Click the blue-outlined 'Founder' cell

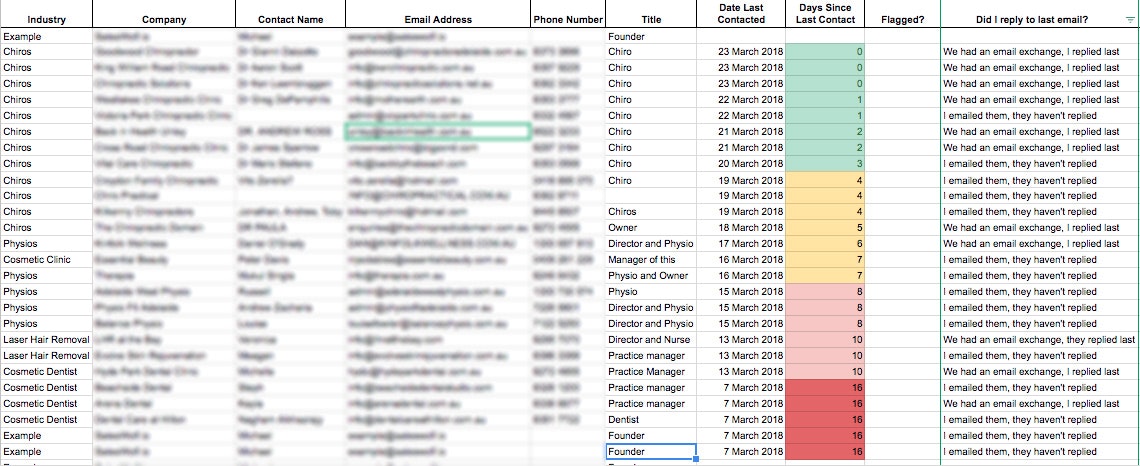[651, 451]
